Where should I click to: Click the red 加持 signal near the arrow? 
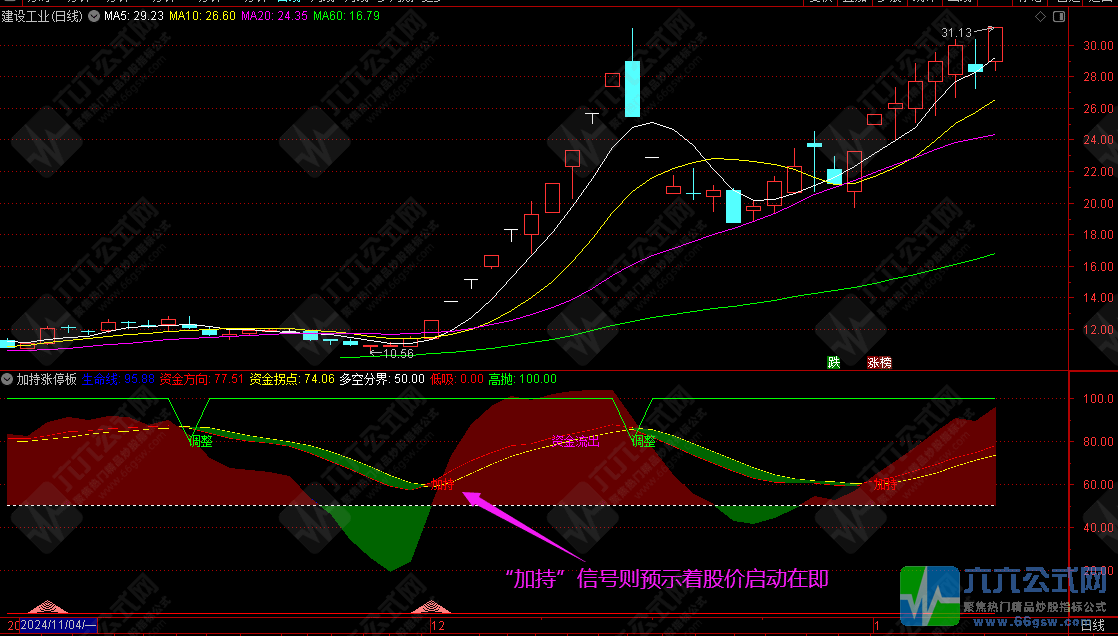443,484
